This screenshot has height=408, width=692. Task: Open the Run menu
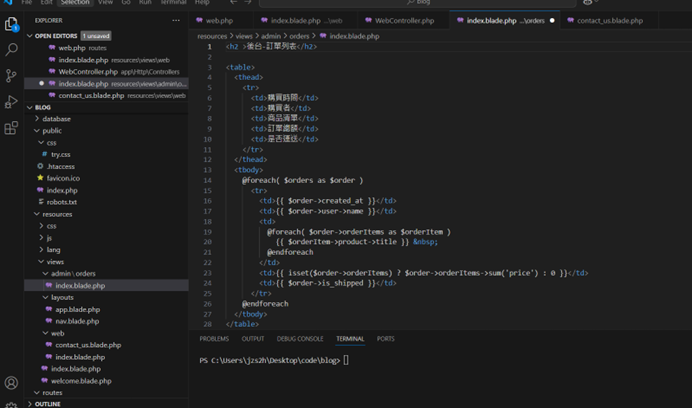click(x=145, y=2)
